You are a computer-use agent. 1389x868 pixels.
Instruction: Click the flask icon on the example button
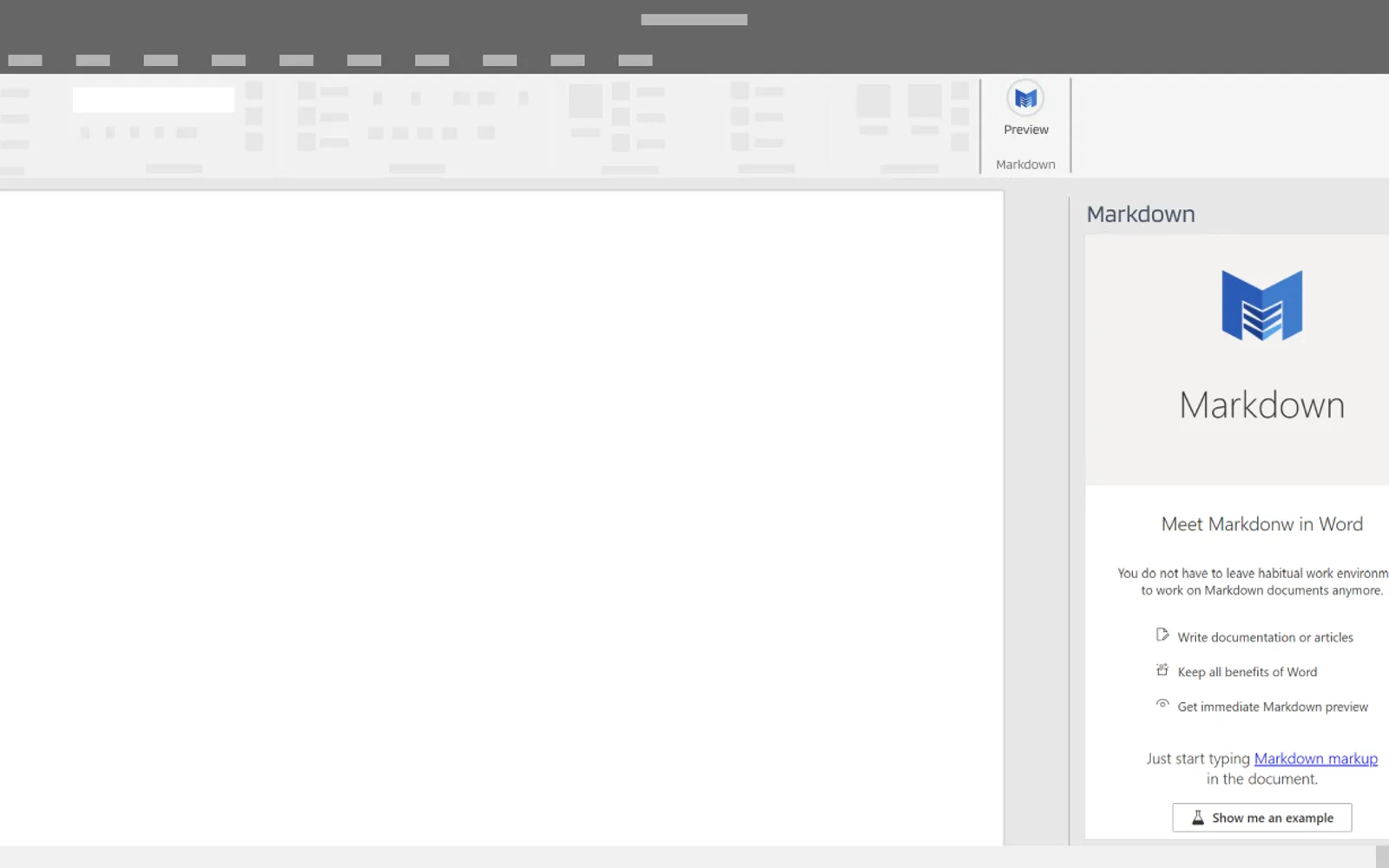[x=1197, y=818]
